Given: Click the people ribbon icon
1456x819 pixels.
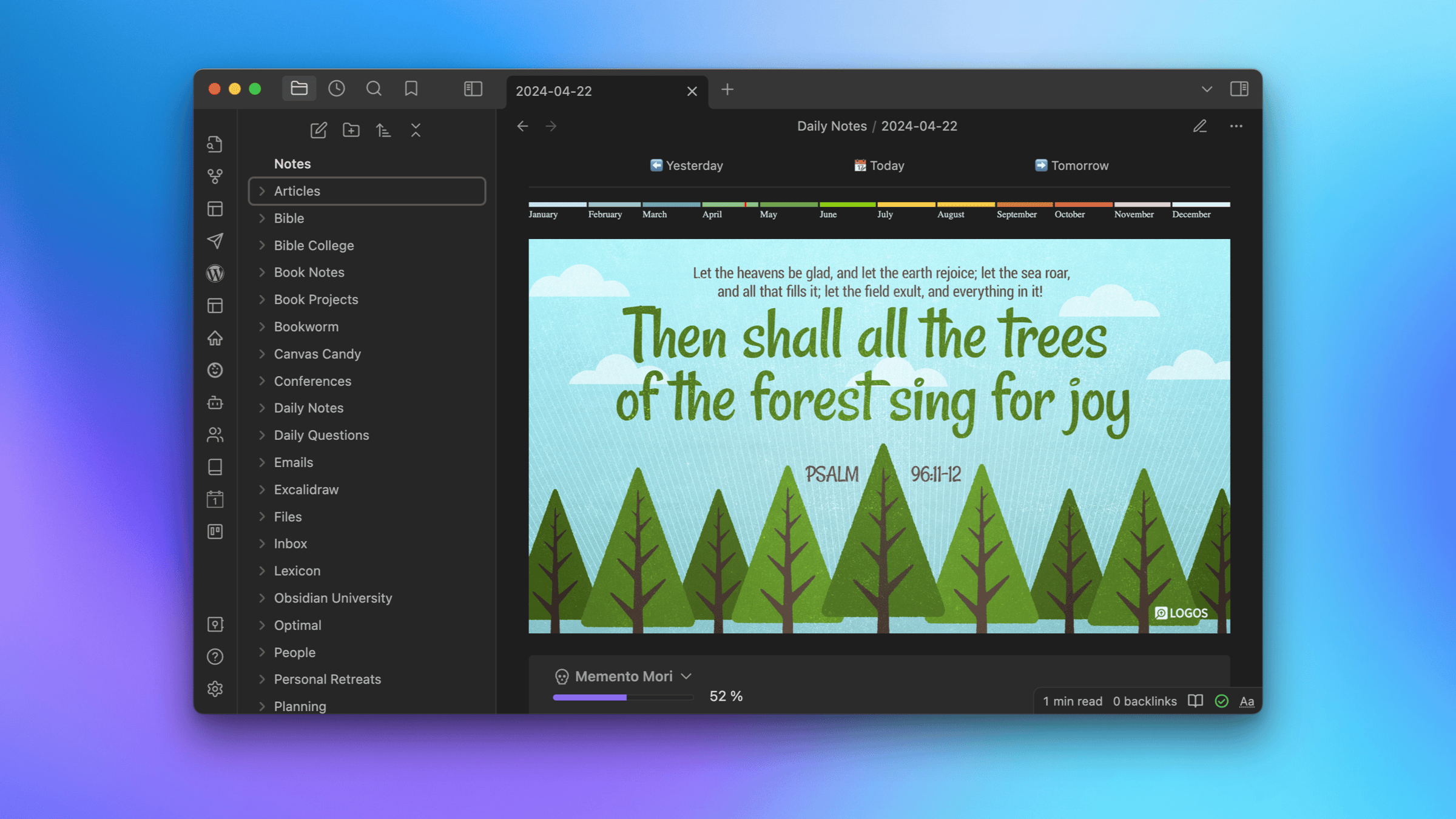Looking at the screenshot, I should click(x=215, y=434).
